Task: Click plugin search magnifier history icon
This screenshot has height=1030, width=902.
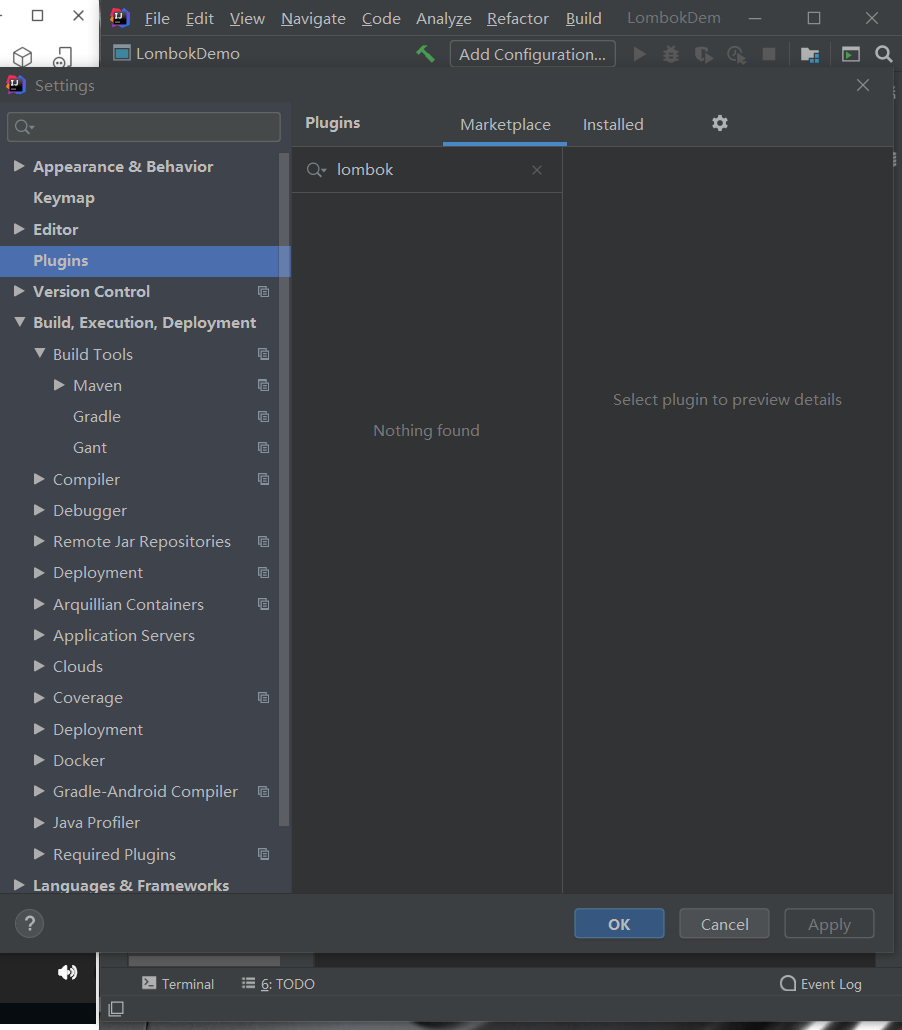Action: (x=316, y=170)
